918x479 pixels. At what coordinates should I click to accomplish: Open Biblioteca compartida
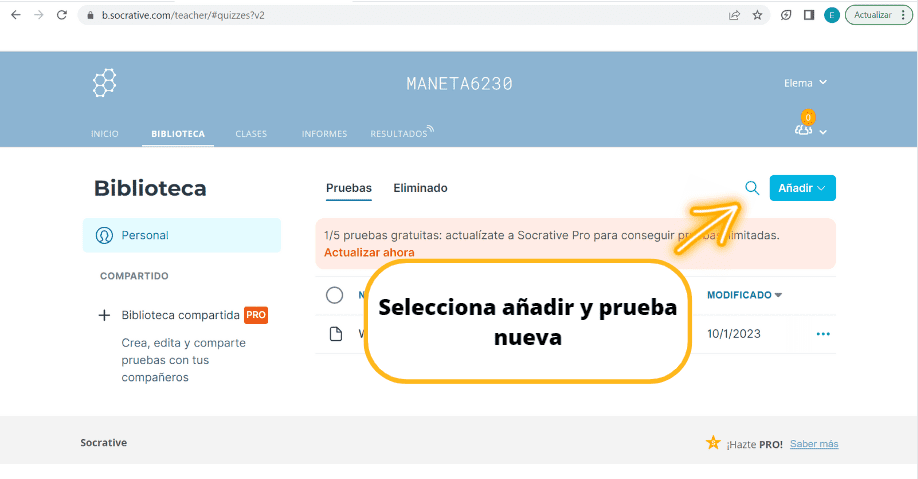pos(180,315)
